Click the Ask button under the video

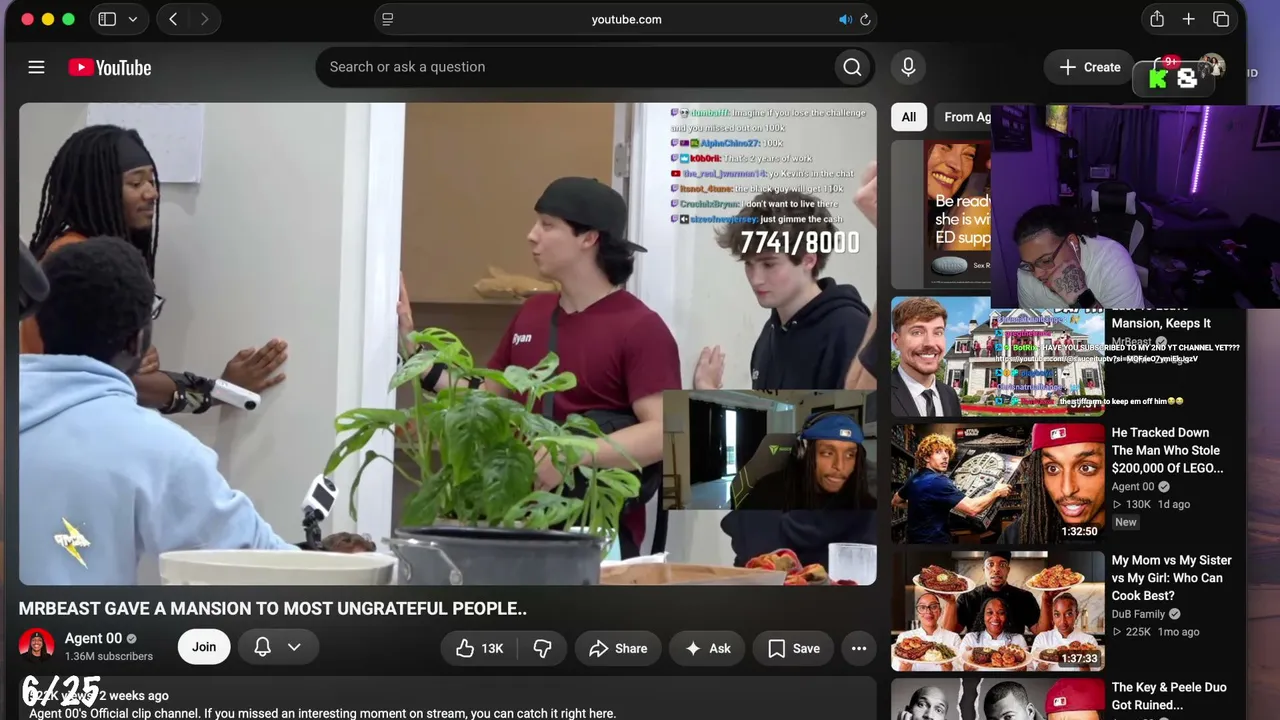click(707, 648)
